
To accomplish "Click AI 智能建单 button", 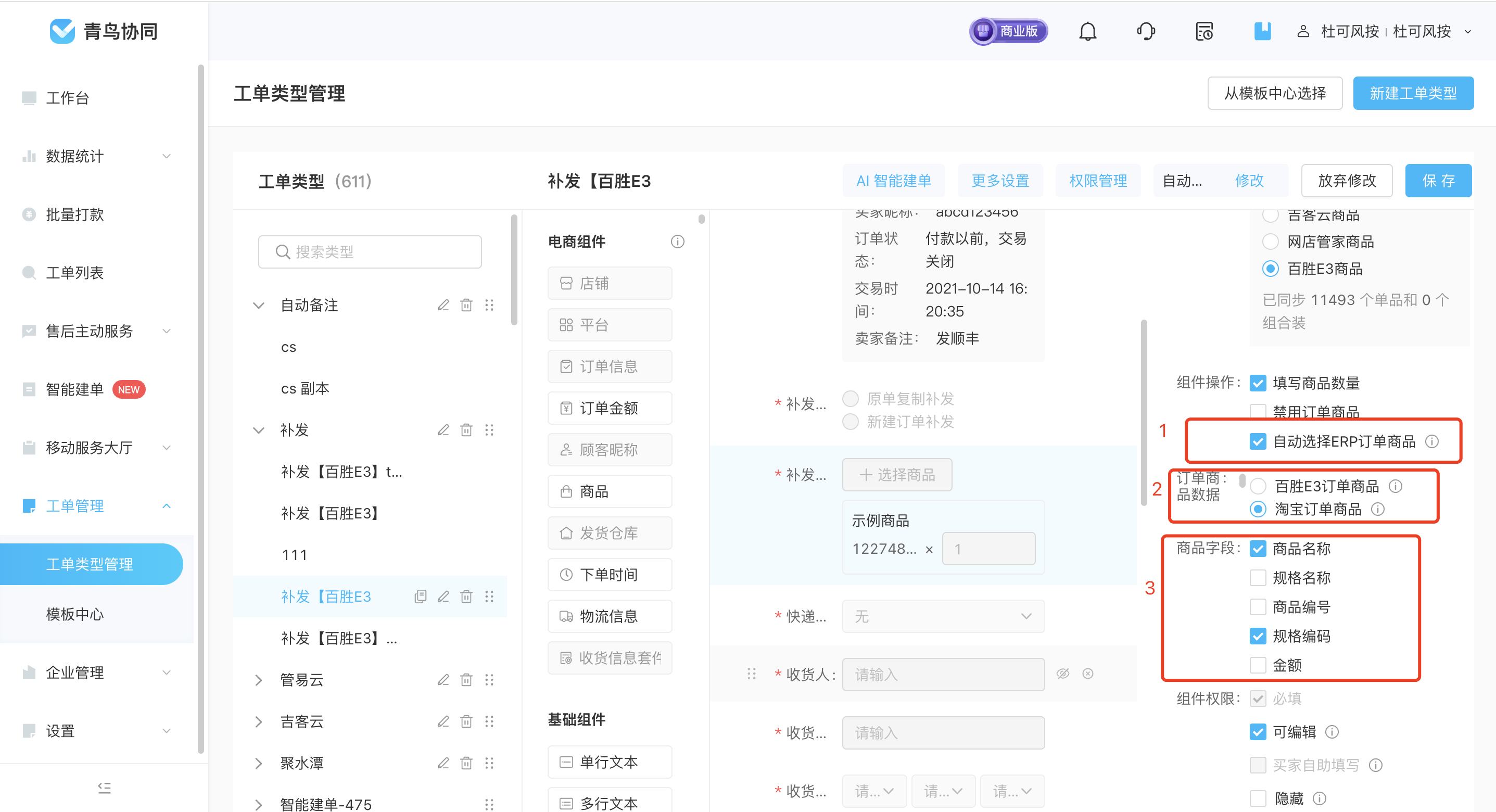I will pyautogui.click(x=893, y=181).
